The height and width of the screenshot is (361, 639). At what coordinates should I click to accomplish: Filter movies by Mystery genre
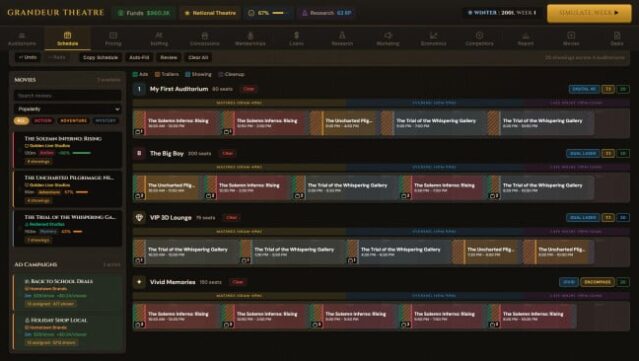[x=106, y=121]
